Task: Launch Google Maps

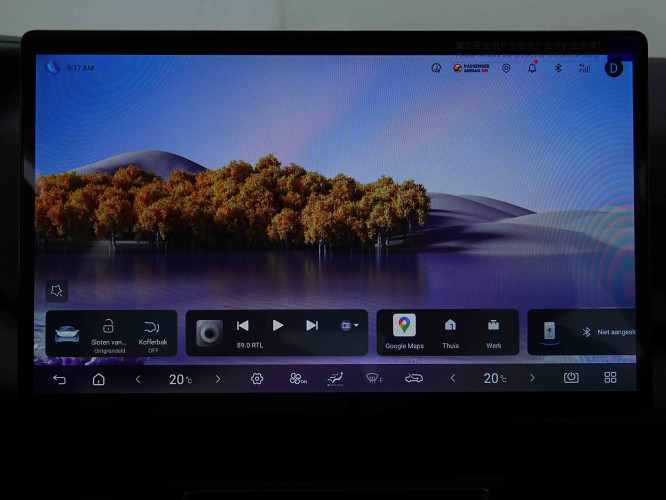Action: (x=404, y=332)
